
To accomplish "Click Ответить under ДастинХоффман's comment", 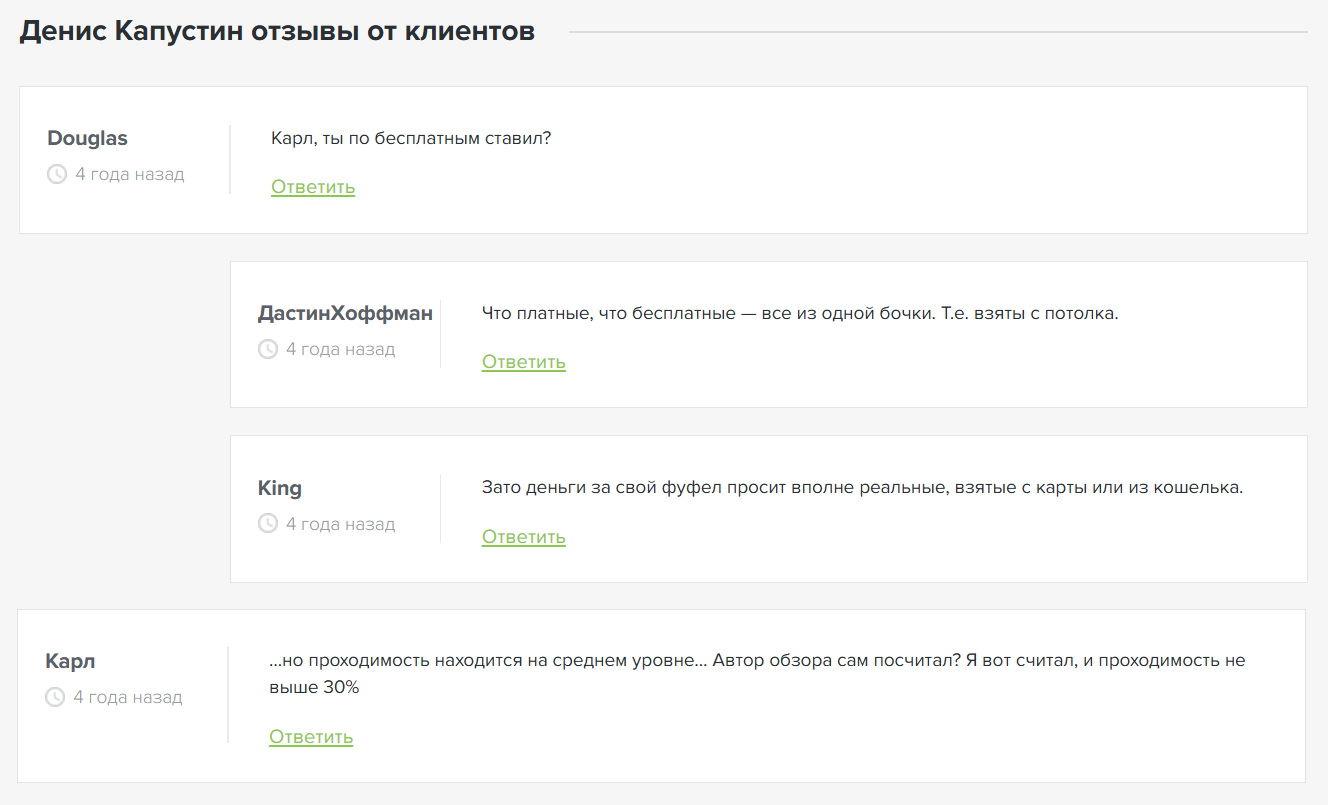I will (524, 362).
